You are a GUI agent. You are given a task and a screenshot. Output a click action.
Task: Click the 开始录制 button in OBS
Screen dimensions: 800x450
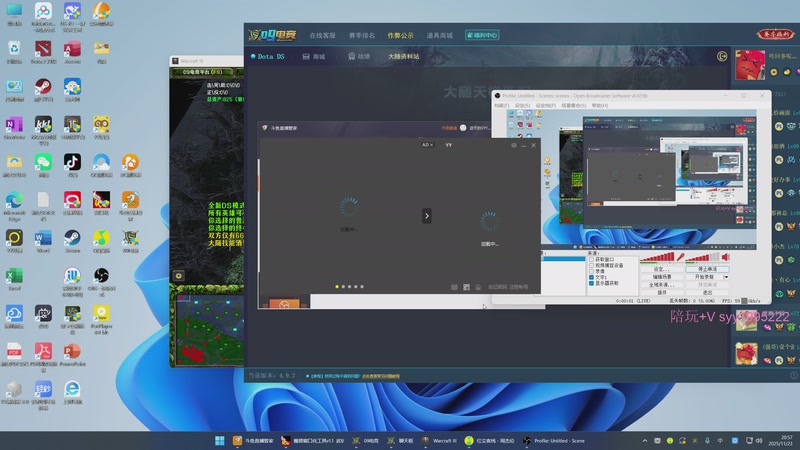click(x=704, y=277)
